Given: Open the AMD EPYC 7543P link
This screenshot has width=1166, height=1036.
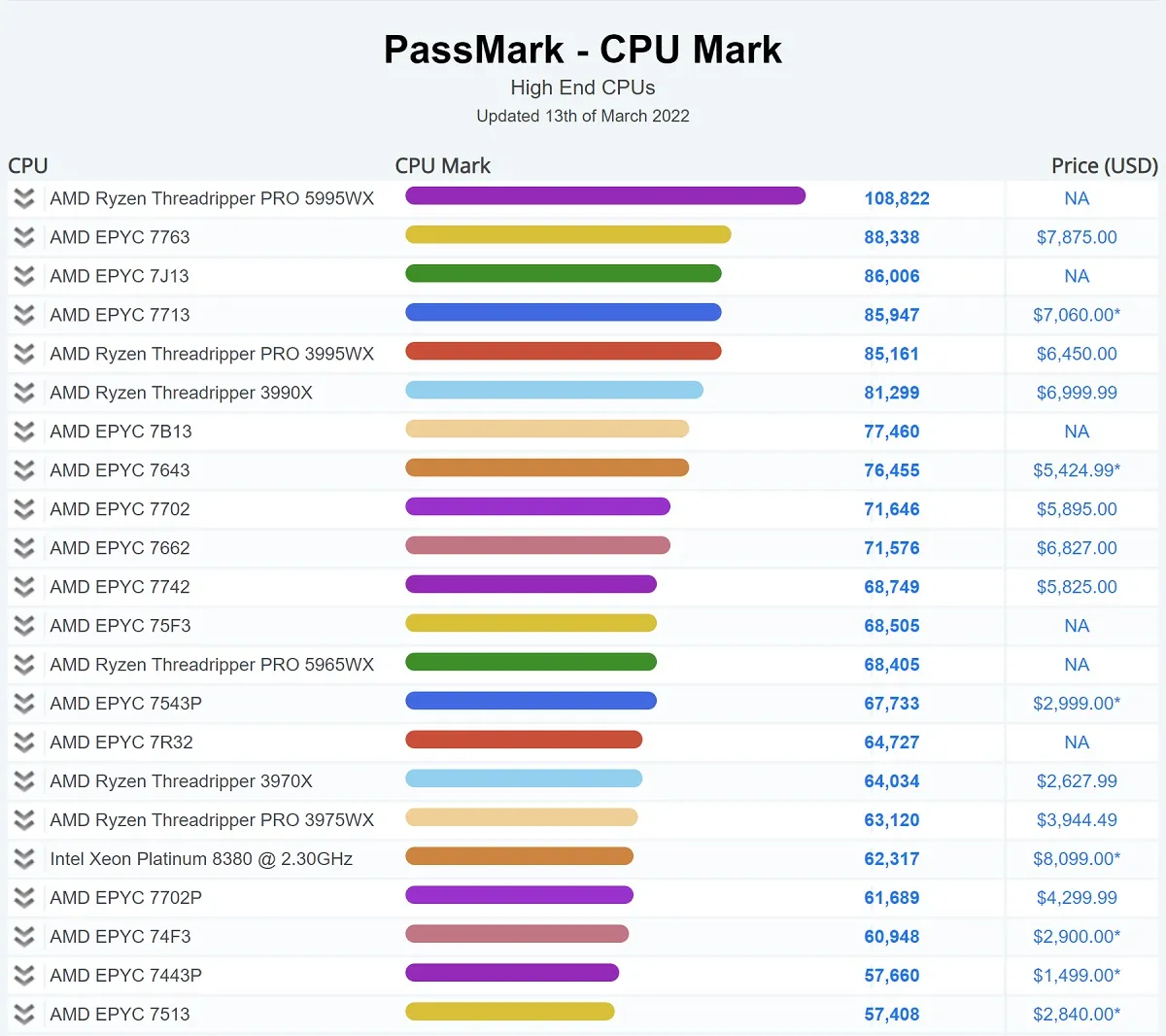Looking at the screenshot, I should [125, 704].
